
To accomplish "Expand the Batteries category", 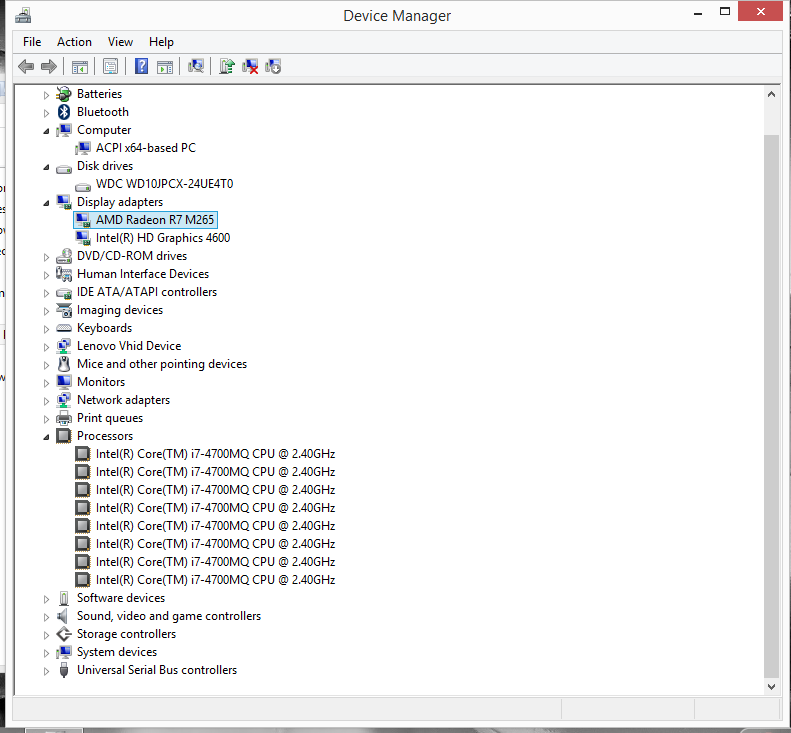I will (x=46, y=94).
